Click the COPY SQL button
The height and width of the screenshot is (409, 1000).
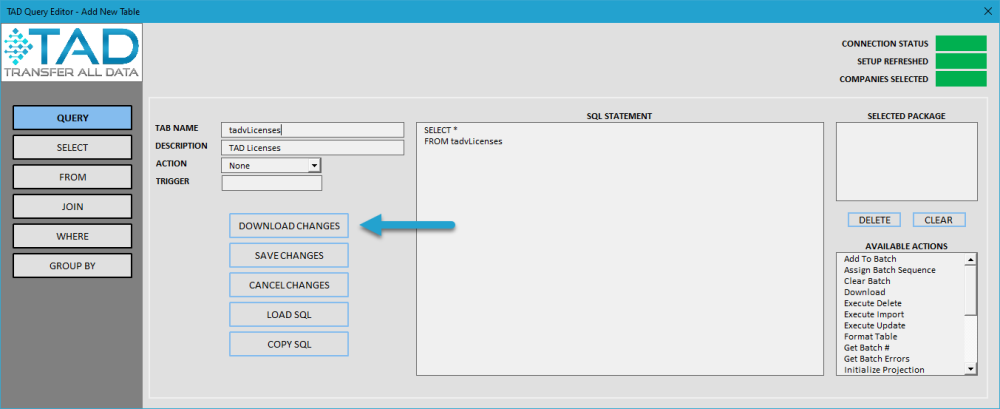point(289,344)
